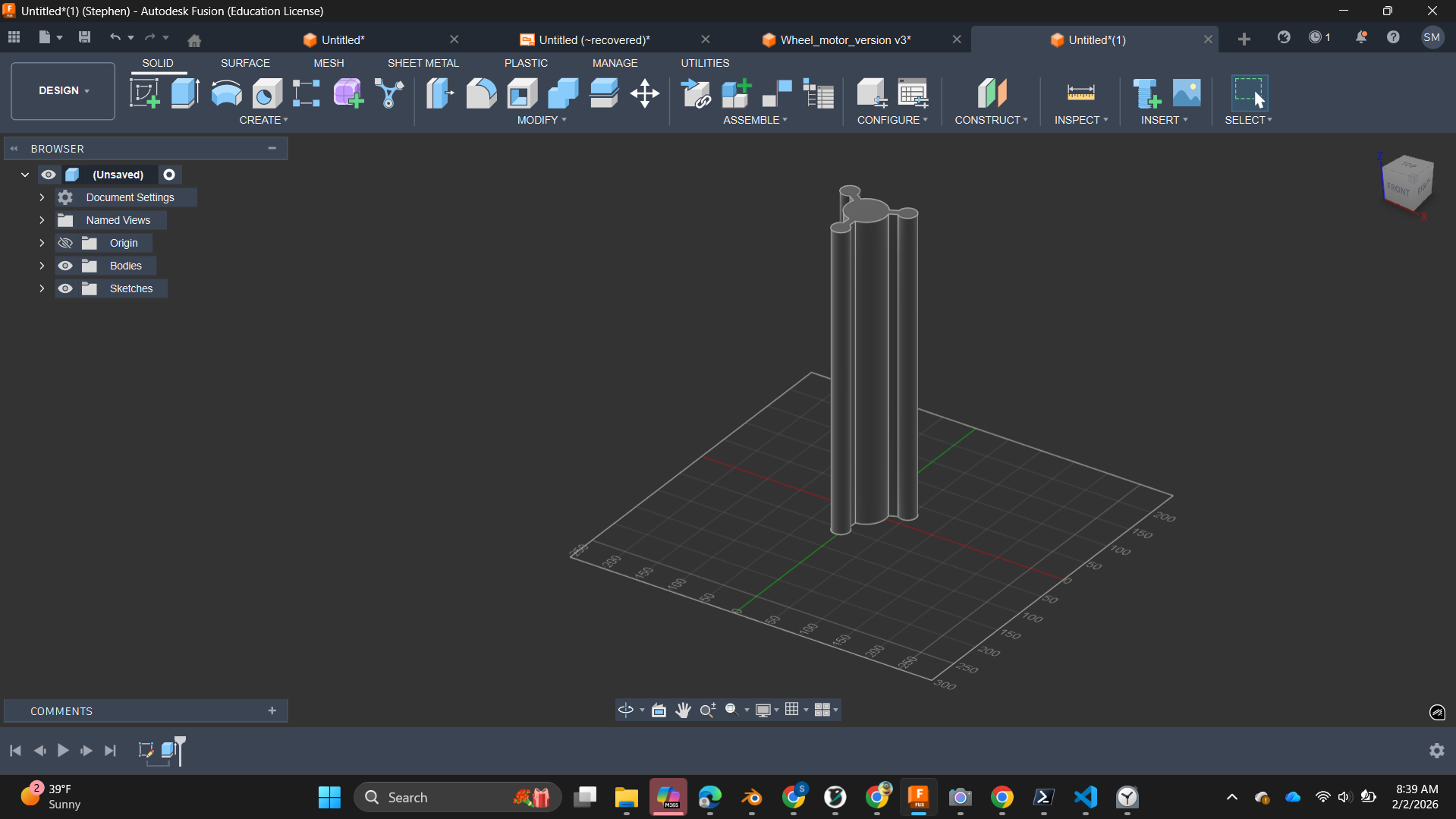Select the Revolve tool
Viewport: 1456px width, 819px height.
[226, 93]
